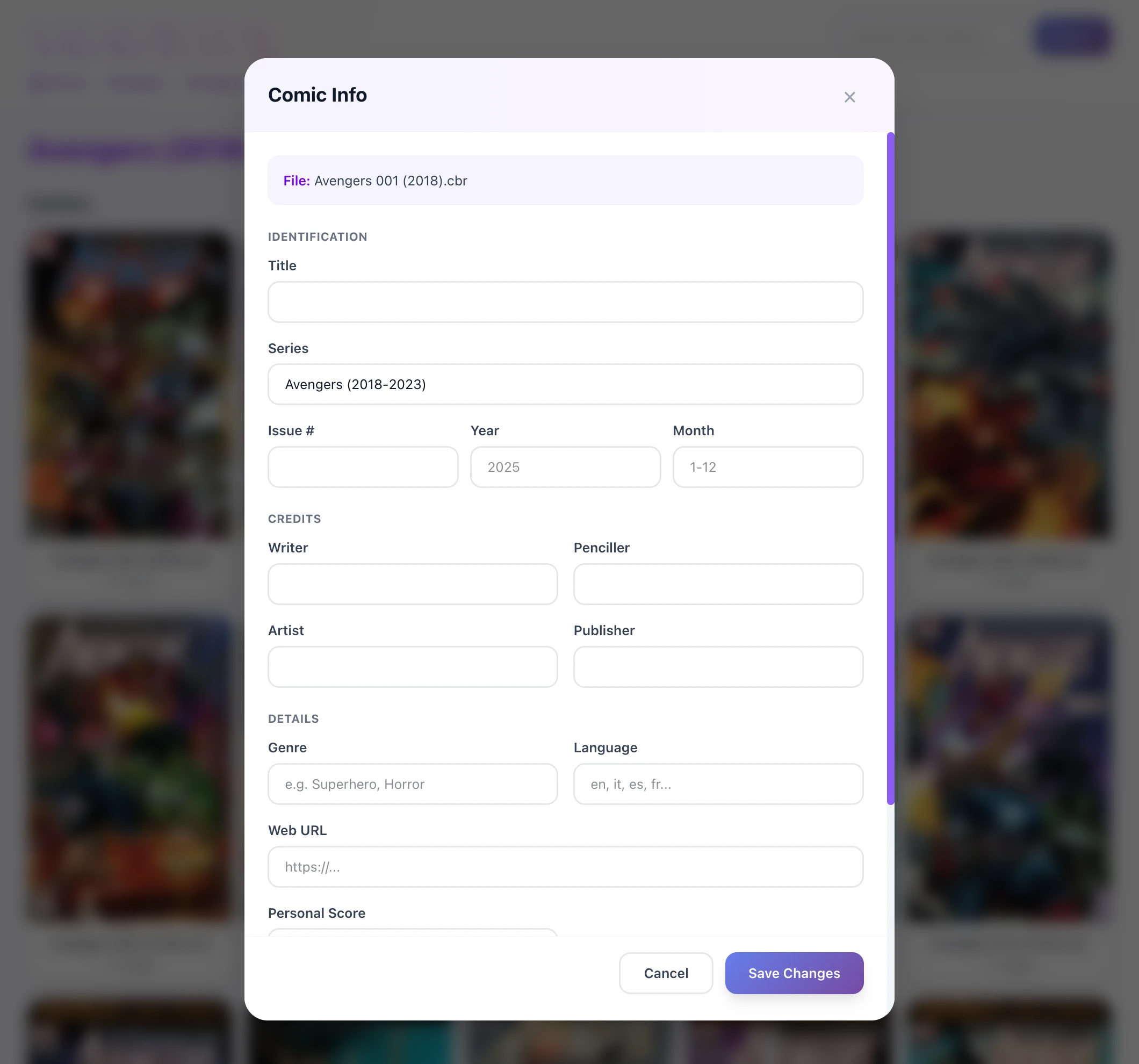The width and height of the screenshot is (1139, 1064).
Task: Click the Penciller input field
Action: (718, 584)
